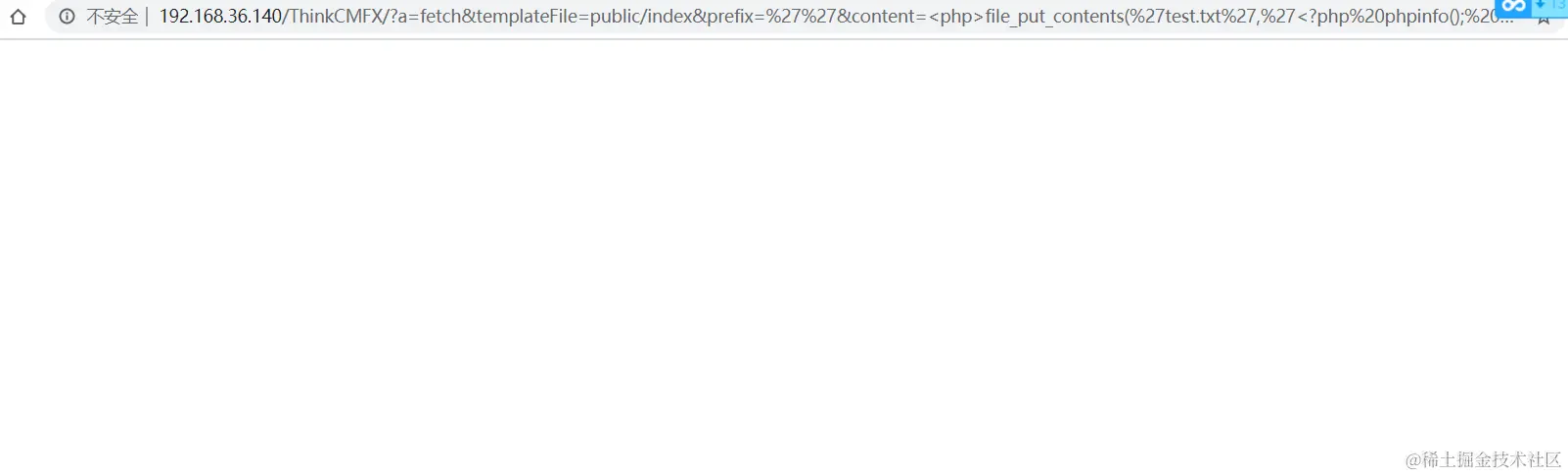This screenshot has height=476, width=1568.
Task: Click the 192.168.36.140 host in the address bar
Action: (220, 17)
